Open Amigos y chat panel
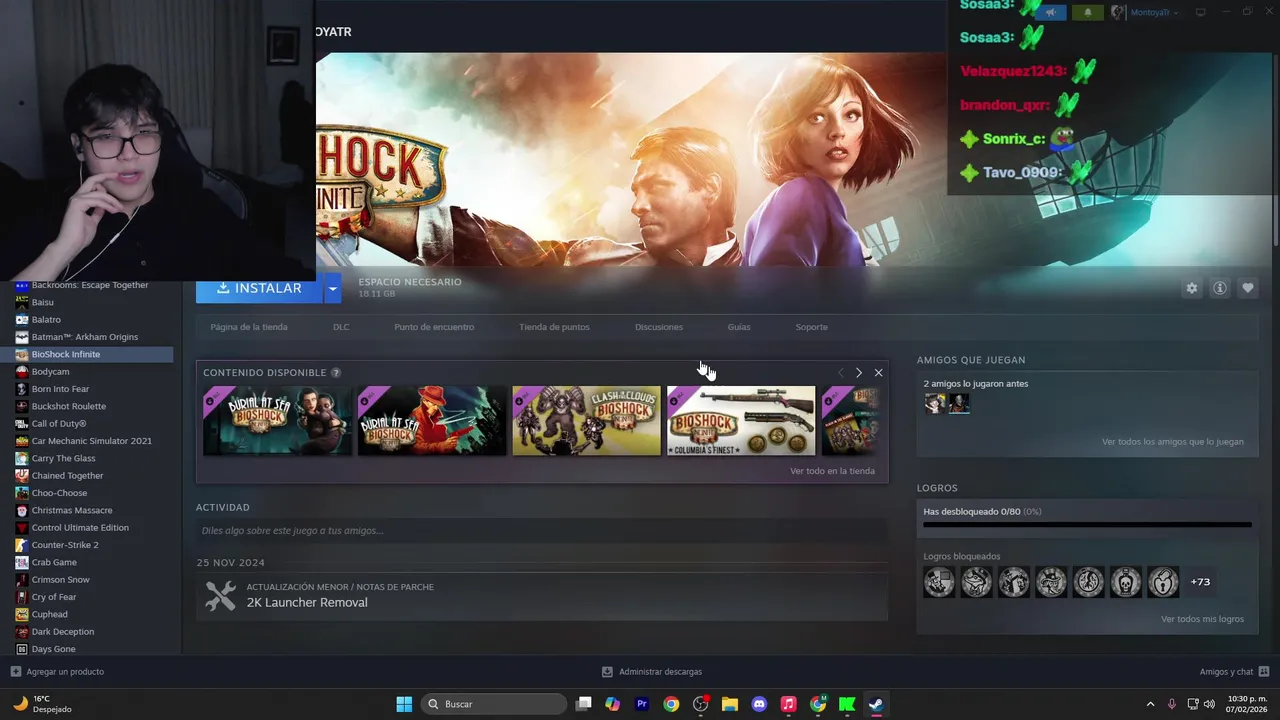 (1234, 672)
